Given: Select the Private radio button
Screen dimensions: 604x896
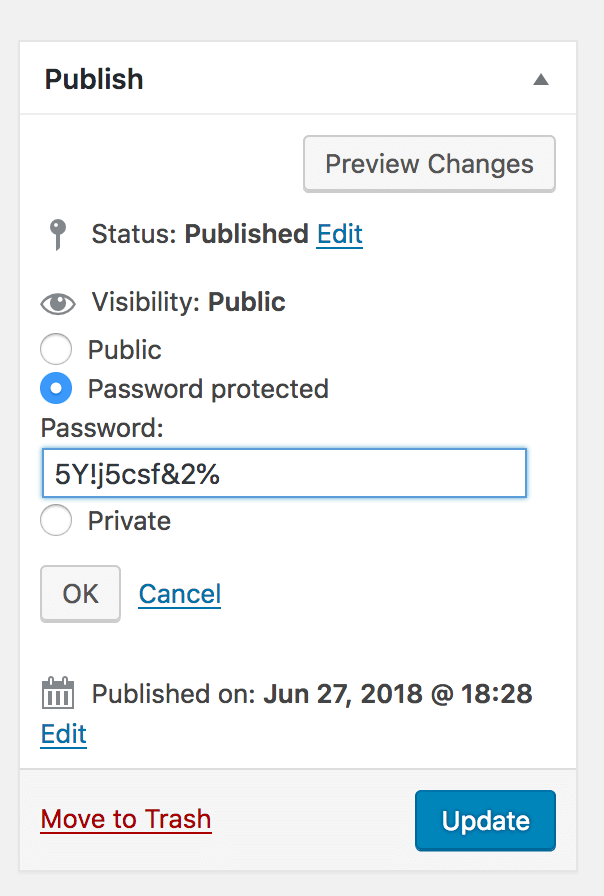Looking at the screenshot, I should click(56, 520).
